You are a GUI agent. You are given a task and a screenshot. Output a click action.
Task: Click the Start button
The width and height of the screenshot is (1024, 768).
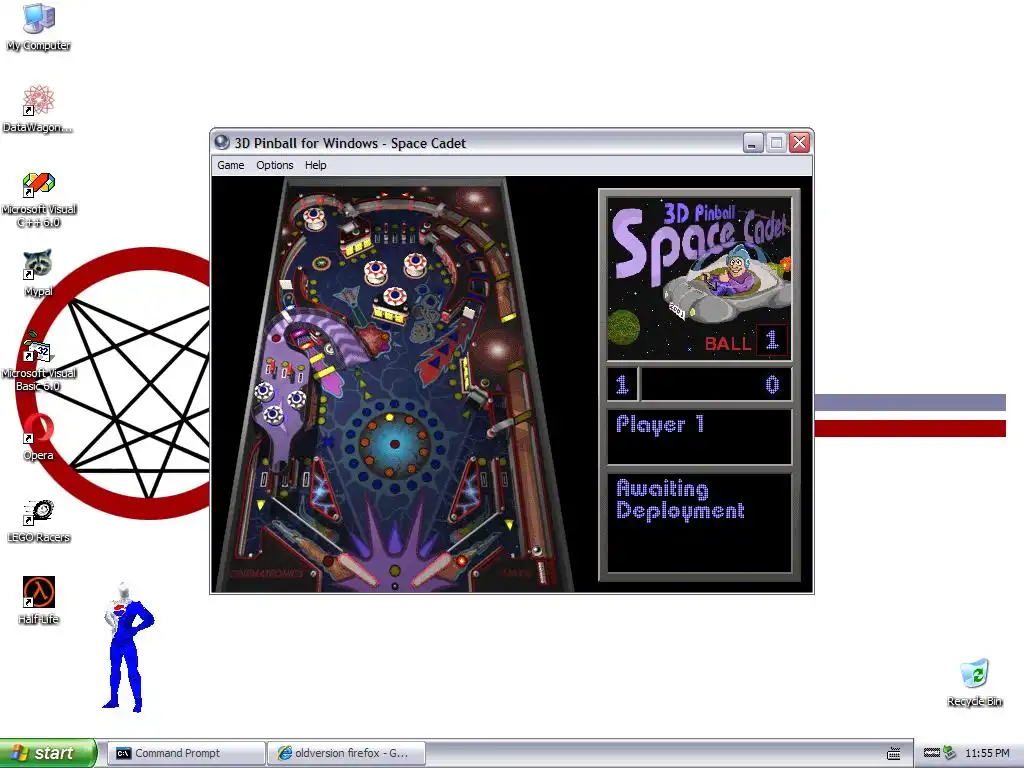tap(48, 753)
